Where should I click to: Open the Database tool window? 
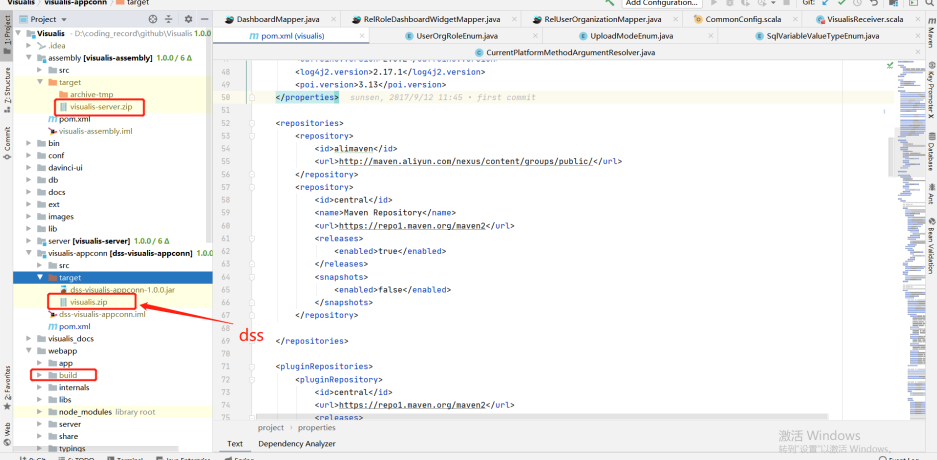929,157
